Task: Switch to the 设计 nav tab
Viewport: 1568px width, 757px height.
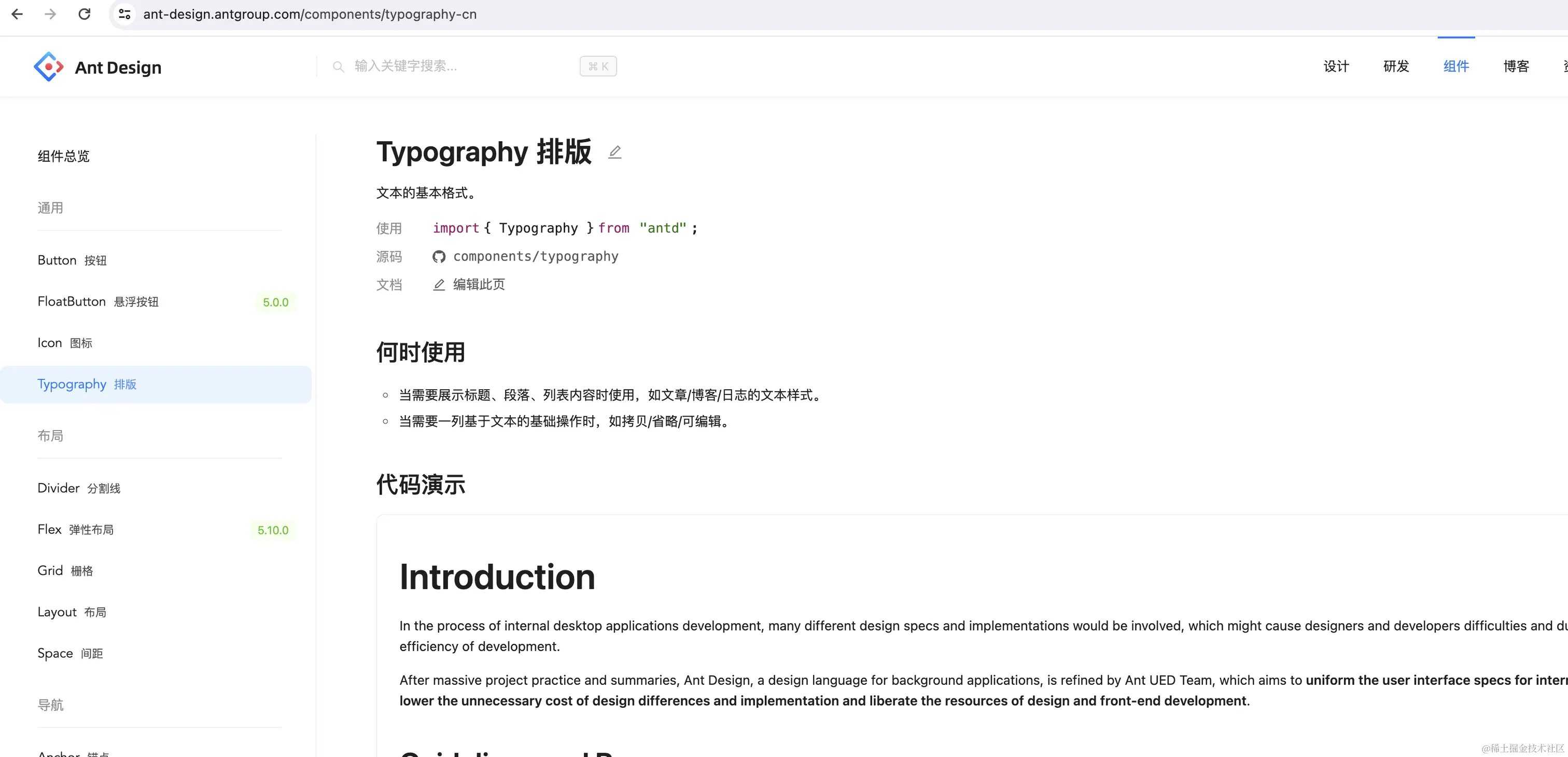Action: pyautogui.click(x=1336, y=66)
